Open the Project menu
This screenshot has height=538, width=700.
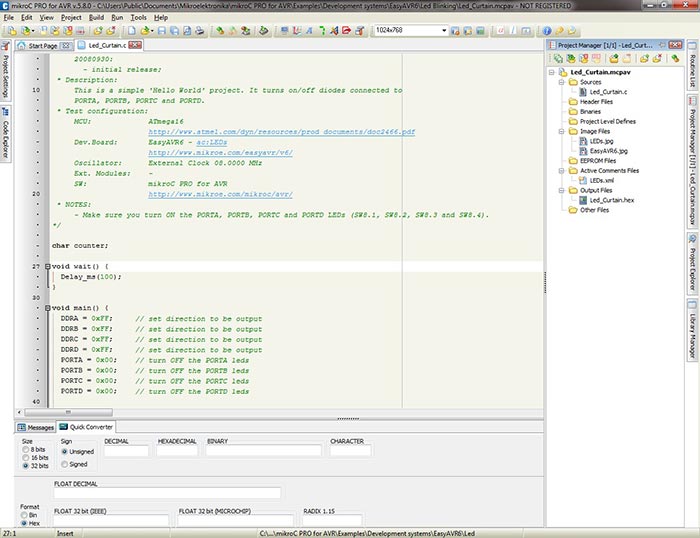(71, 17)
